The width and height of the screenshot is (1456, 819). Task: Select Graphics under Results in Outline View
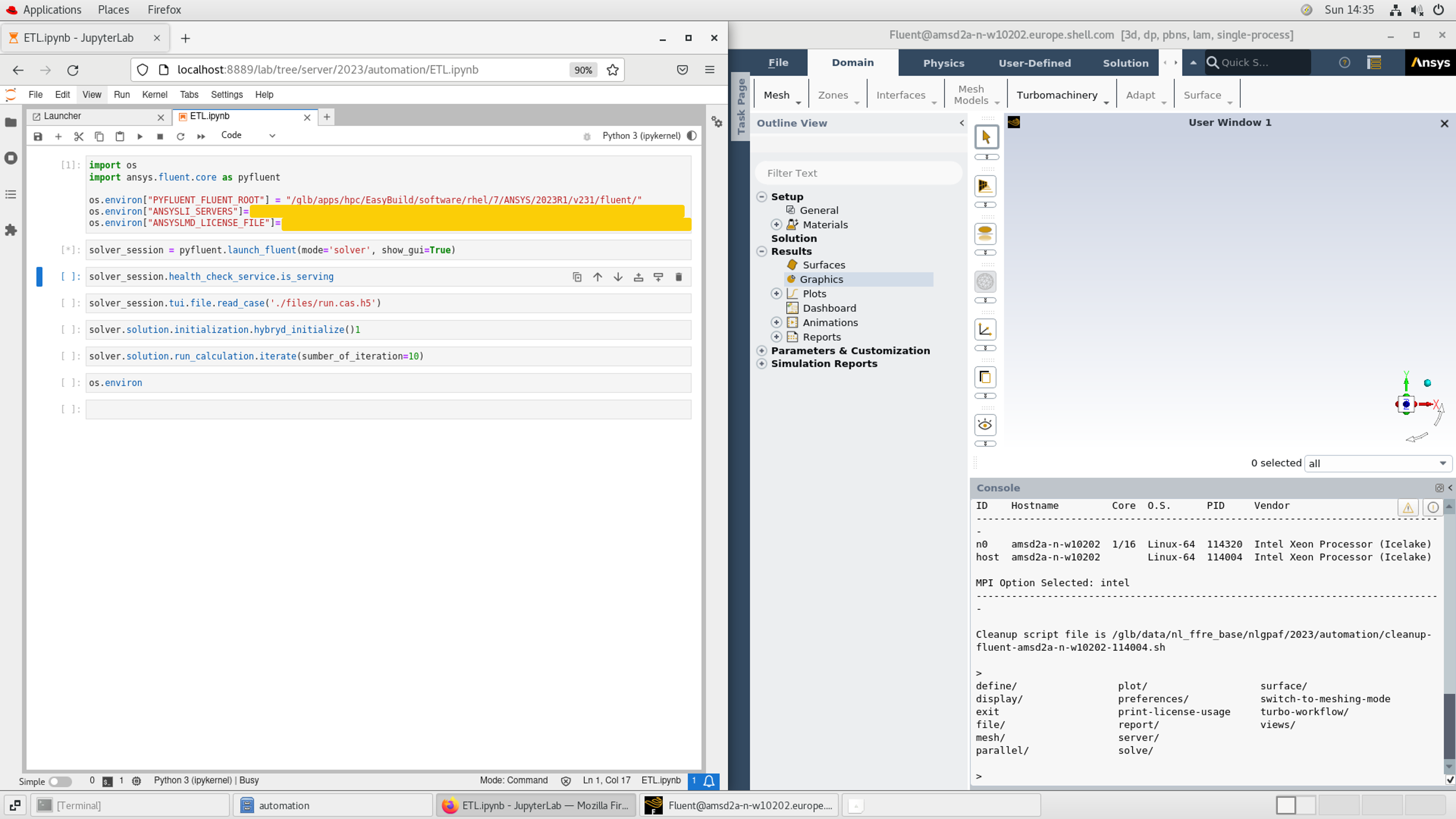[x=822, y=279]
